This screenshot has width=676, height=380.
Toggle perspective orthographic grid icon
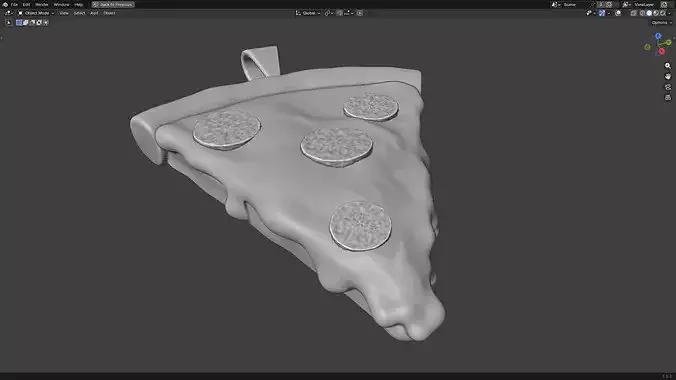(x=668, y=98)
